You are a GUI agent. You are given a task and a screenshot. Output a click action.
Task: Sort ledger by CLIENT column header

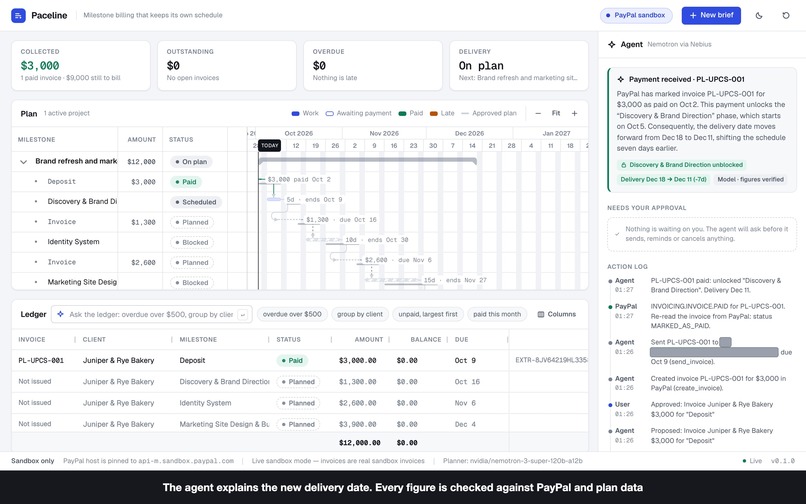pyautogui.click(x=94, y=339)
